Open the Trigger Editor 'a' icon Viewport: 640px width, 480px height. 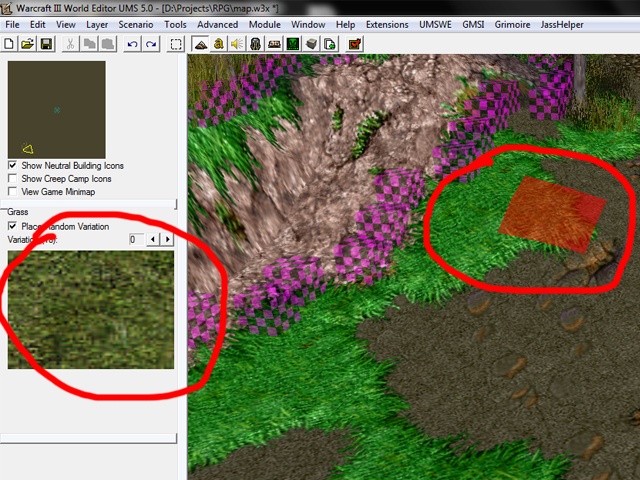pyautogui.click(x=219, y=44)
